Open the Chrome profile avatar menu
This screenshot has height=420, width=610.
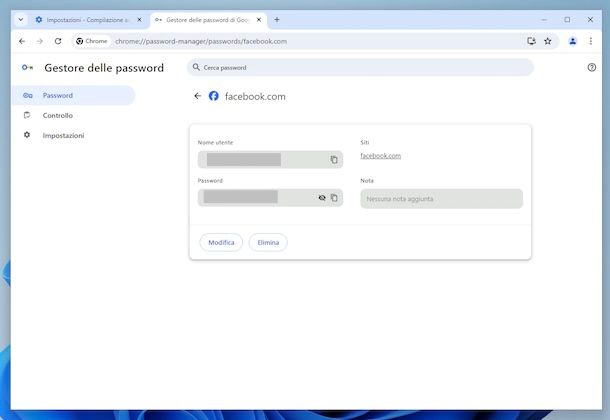[572, 41]
